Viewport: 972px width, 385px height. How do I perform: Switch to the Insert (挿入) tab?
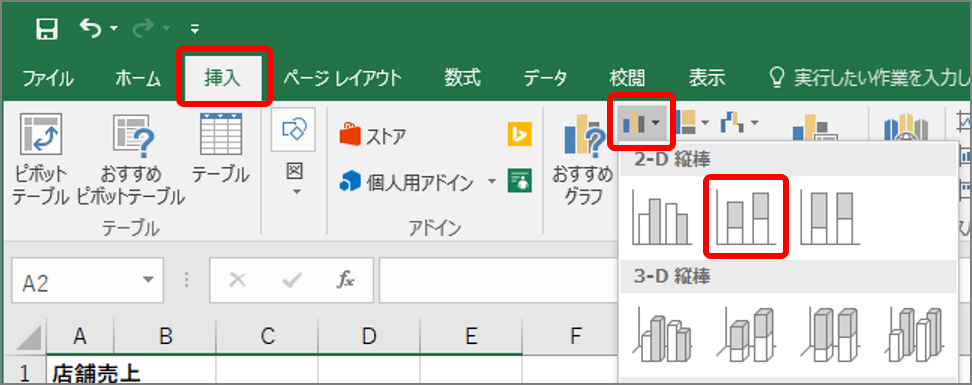point(223,78)
